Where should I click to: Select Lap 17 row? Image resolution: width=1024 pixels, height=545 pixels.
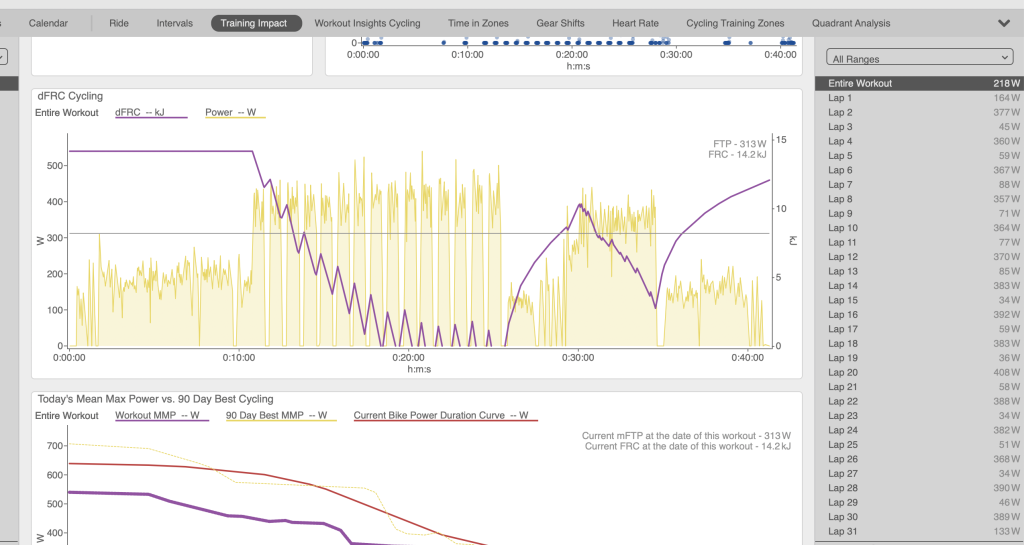(920, 329)
